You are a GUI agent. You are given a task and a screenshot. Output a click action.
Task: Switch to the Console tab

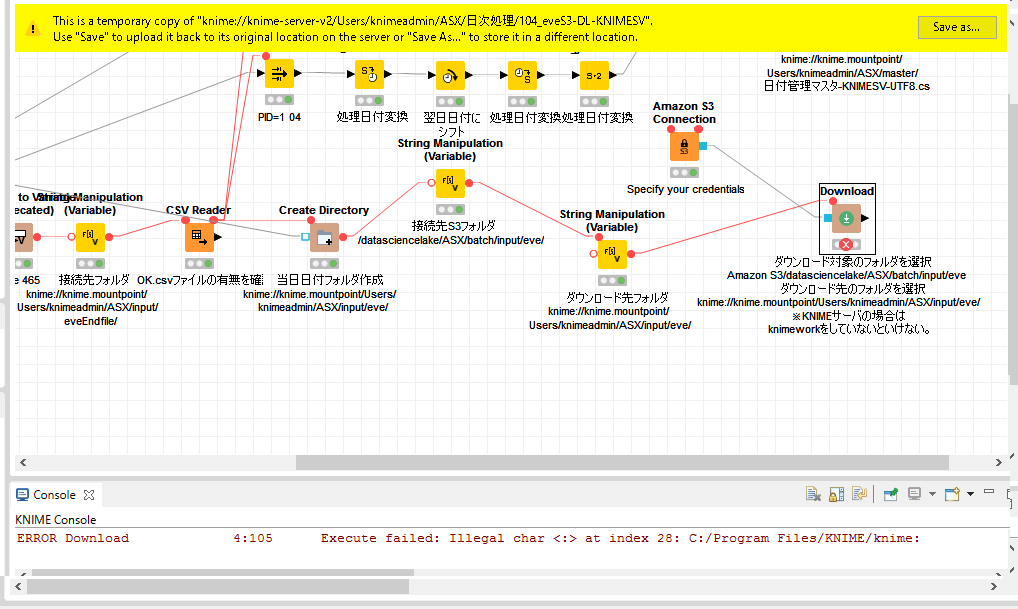pyautogui.click(x=54, y=495)
